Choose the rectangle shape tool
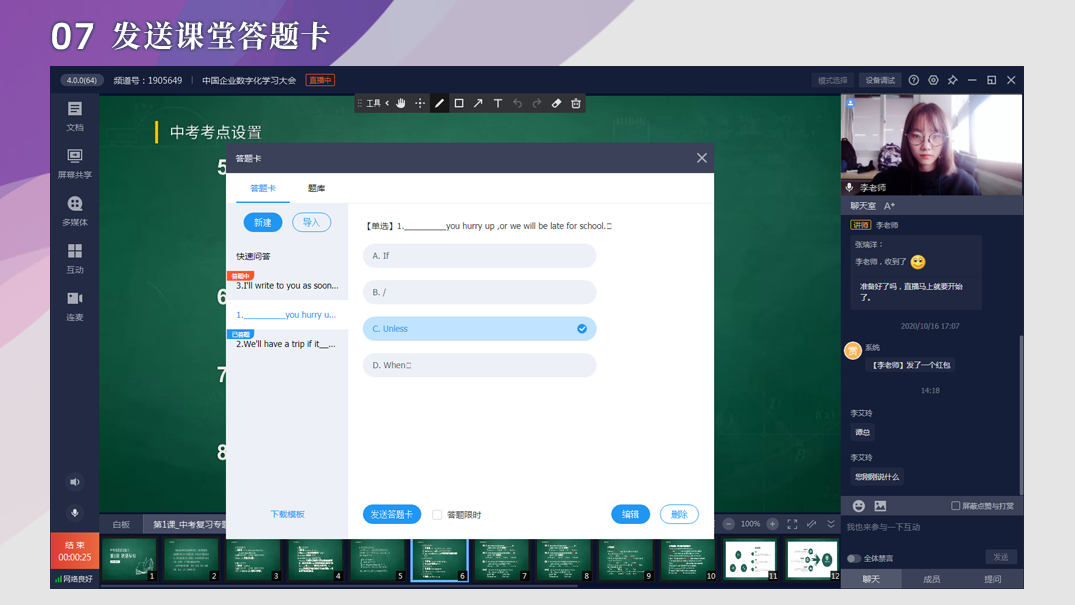The width and height of the screenshot is (1075, 605). 459,103
